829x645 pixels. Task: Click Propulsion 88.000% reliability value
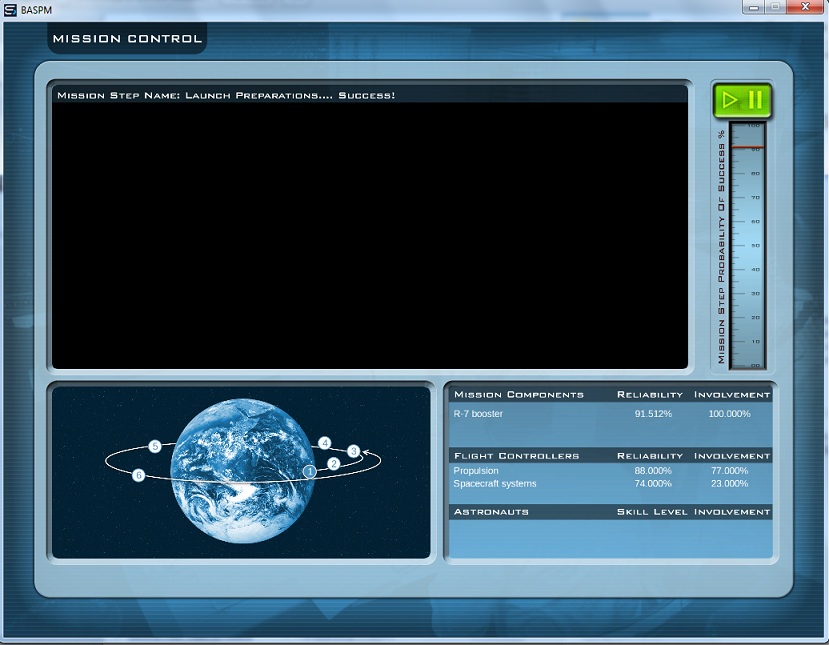point(653,471)
